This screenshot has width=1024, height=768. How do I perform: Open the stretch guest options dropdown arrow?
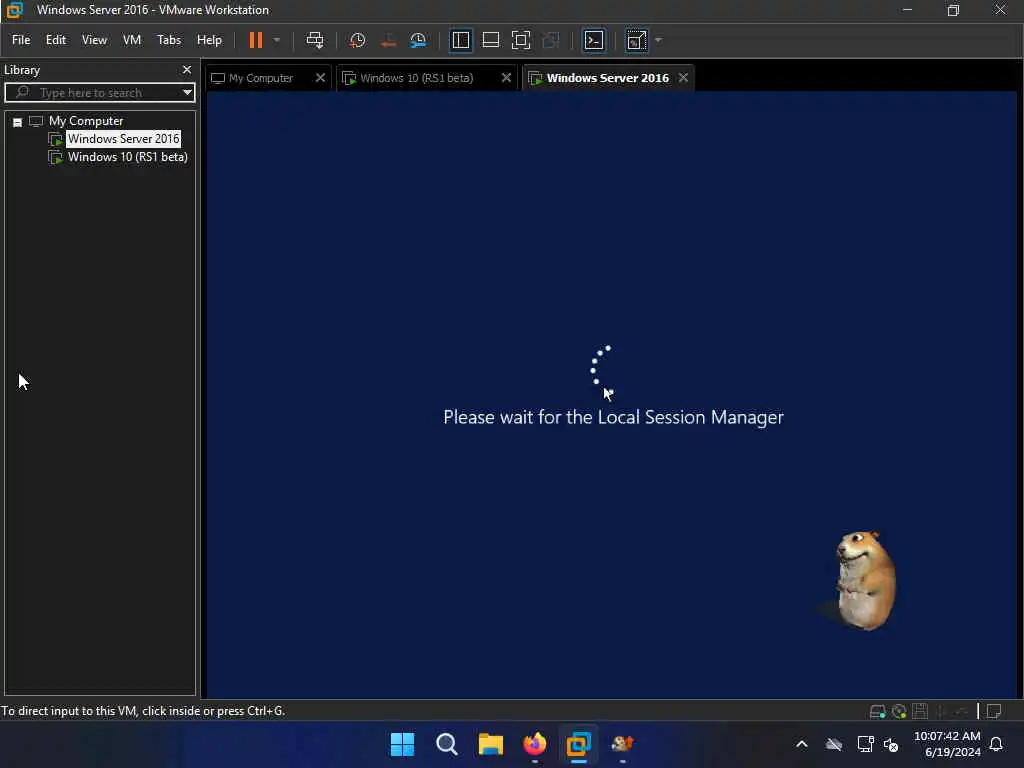pos(658,40)
